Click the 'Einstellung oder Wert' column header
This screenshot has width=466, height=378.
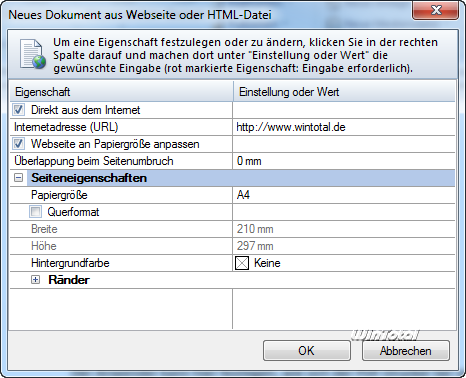point(344,92)
